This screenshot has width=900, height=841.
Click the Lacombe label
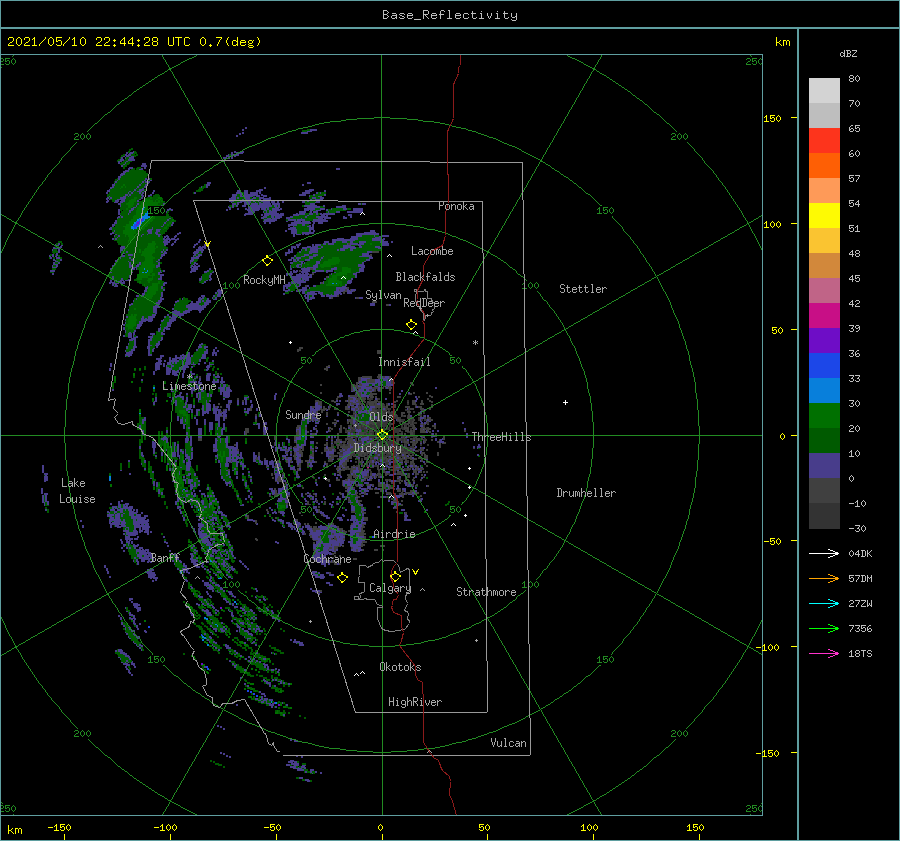(432, 251)
